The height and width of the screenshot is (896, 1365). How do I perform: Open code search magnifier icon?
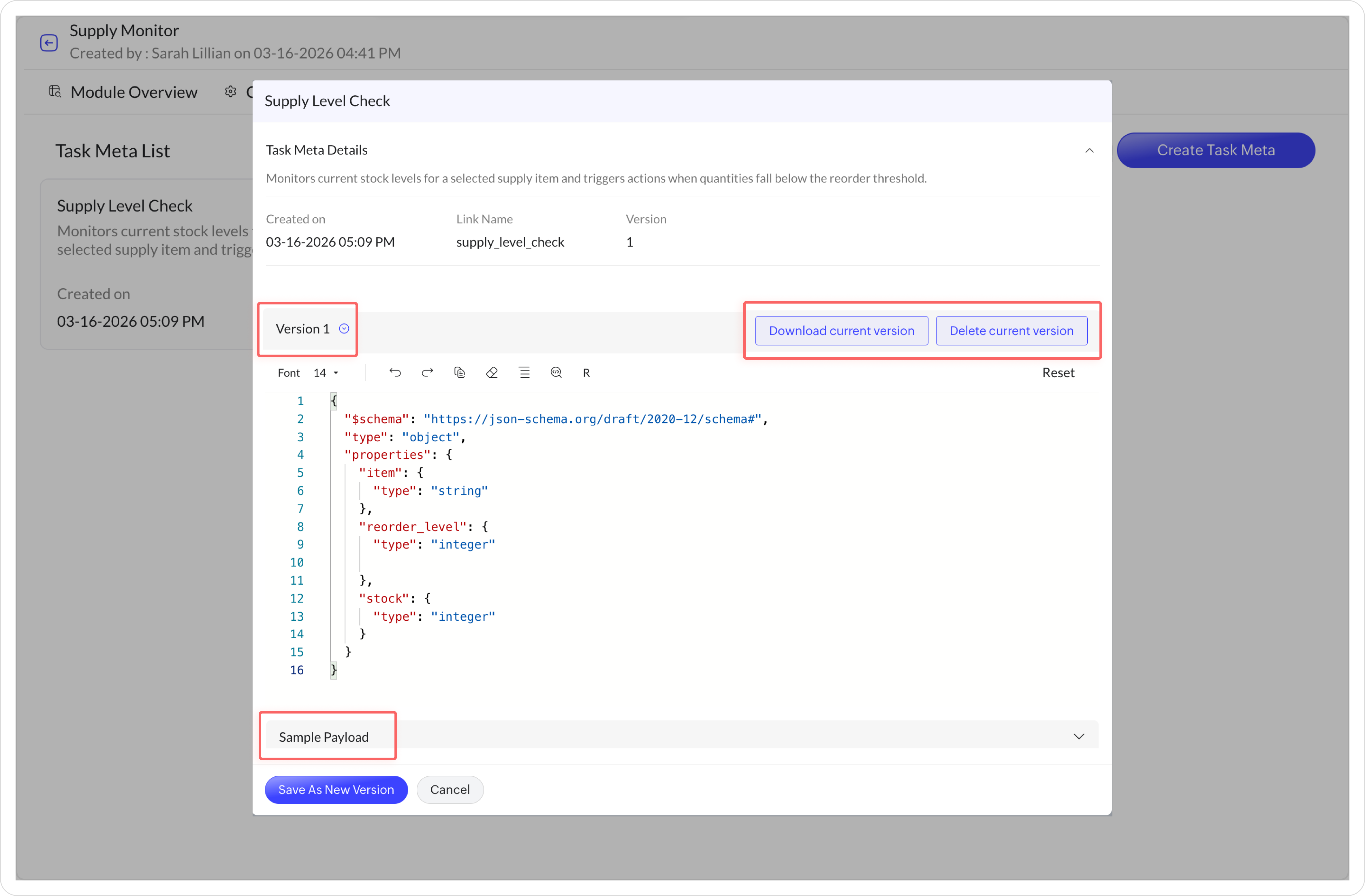(x=556, y=373)
